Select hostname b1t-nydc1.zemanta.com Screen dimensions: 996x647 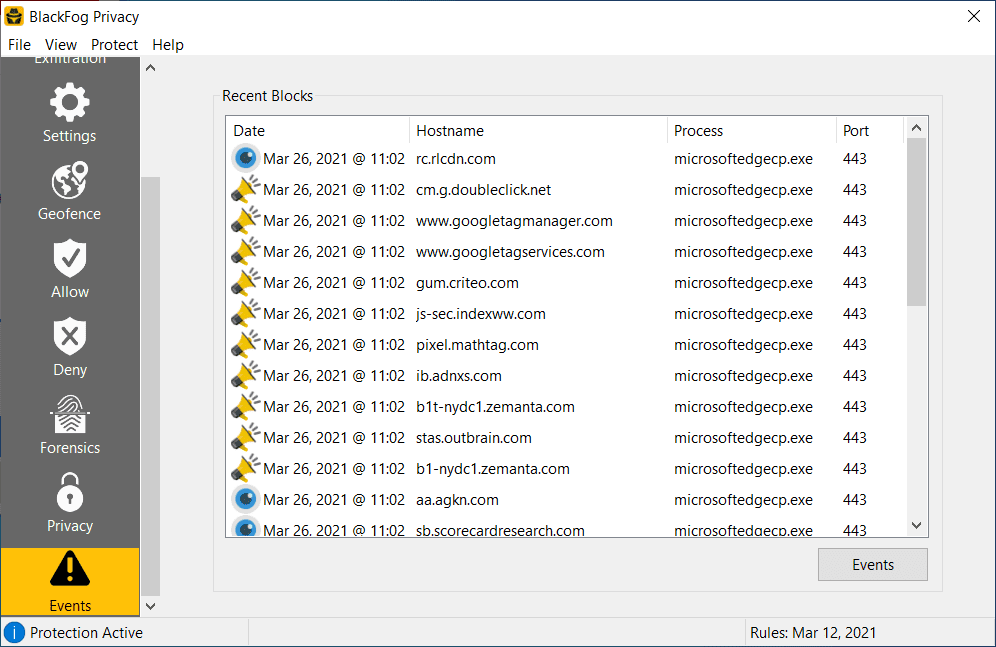click(x=495, y=407)
